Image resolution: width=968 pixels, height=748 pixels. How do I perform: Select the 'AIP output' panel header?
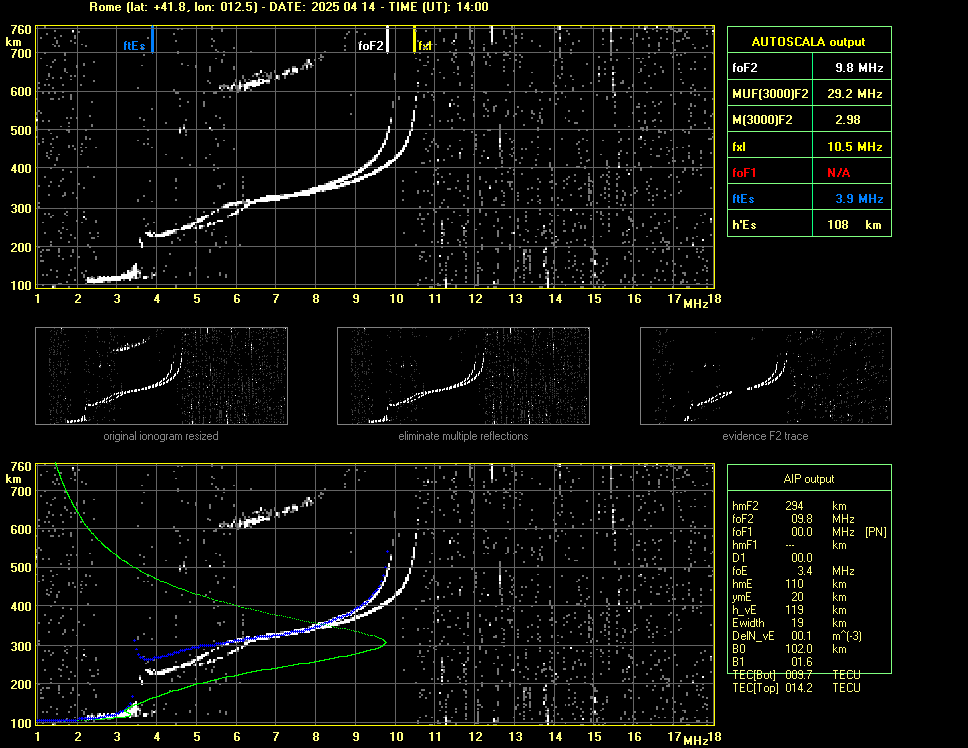coord(809,479)
